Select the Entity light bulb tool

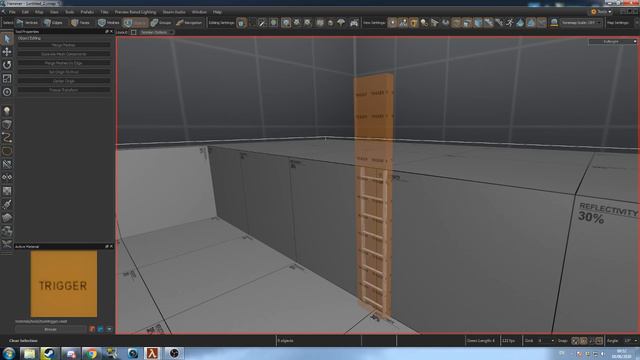(7, 111)
